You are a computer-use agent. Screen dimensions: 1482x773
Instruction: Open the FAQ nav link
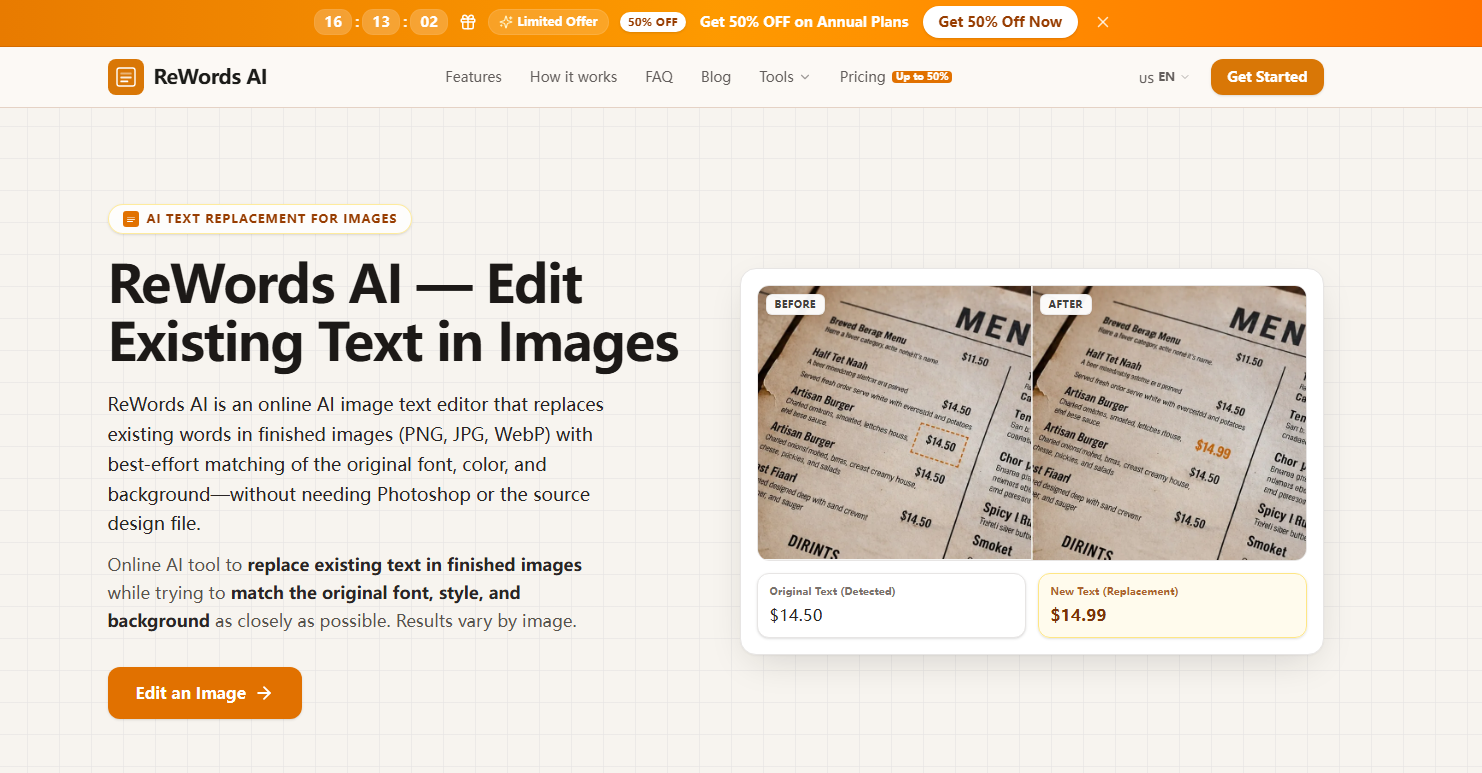pos(659,77)
